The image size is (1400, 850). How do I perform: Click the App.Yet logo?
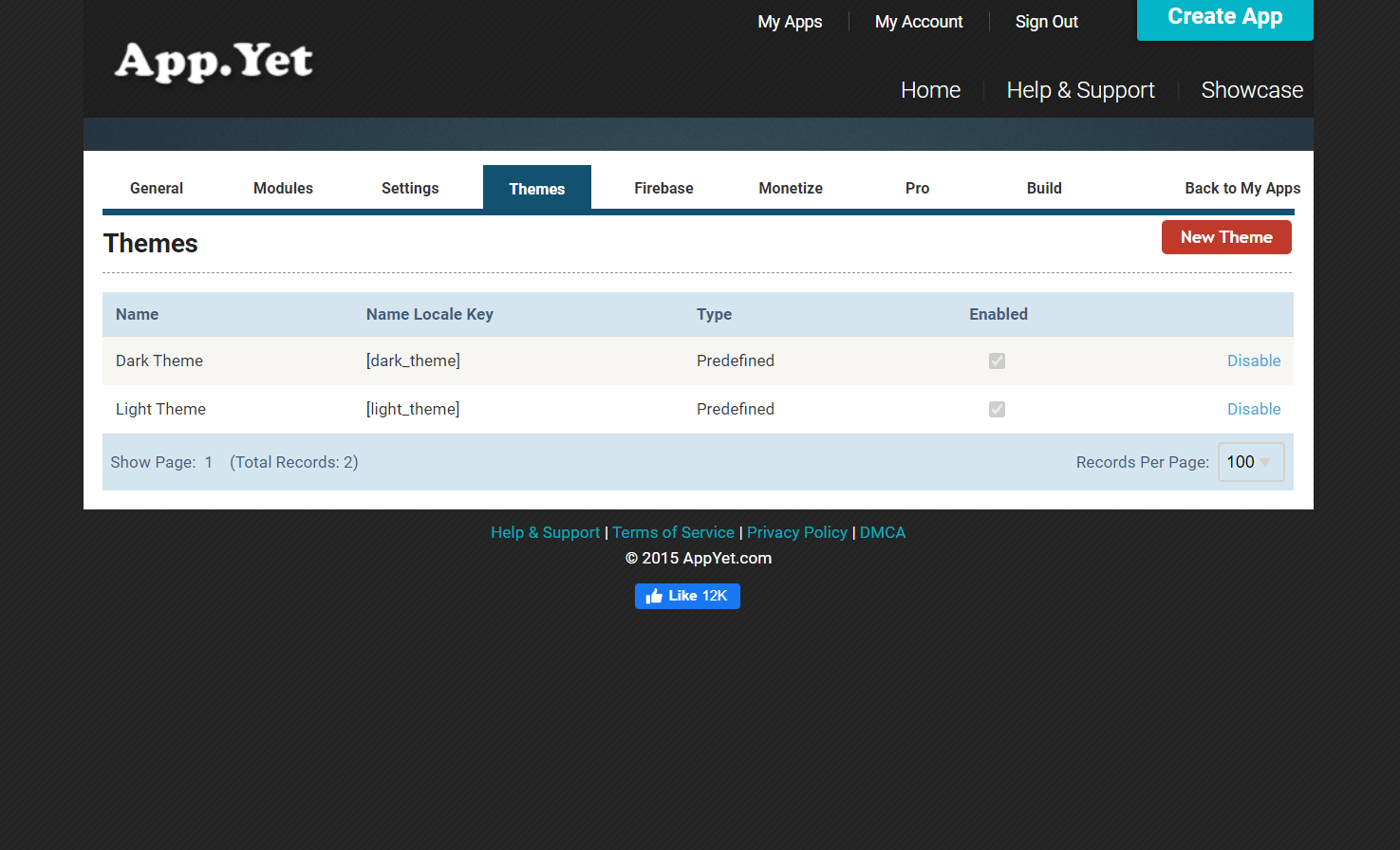pyautogui.click(x=214, y=62)
